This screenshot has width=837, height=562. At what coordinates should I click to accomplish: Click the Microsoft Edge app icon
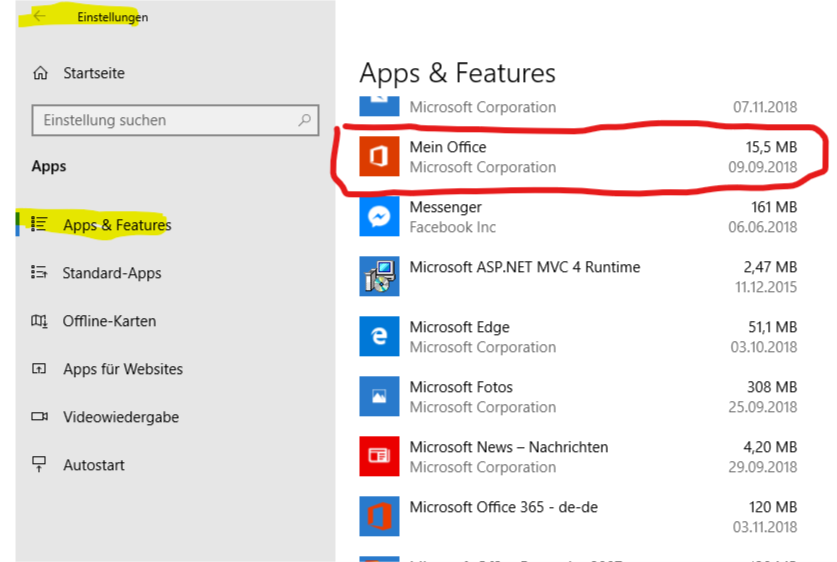pyautogui.click(x=379, y=336)
